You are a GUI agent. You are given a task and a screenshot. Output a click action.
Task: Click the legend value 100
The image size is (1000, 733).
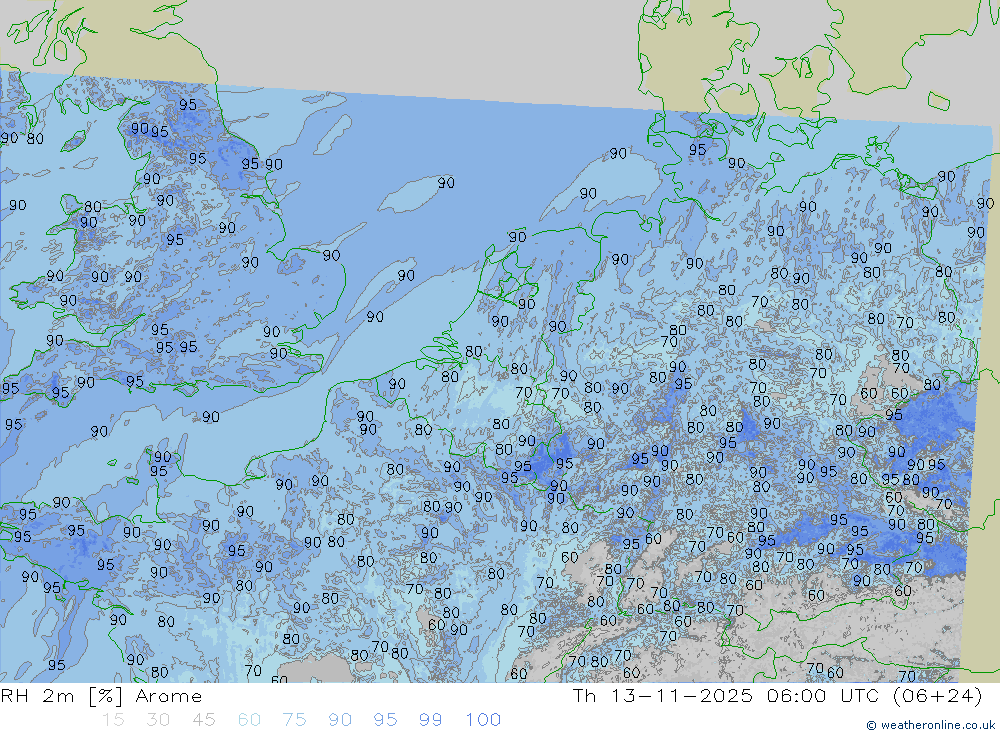[483, 720]
